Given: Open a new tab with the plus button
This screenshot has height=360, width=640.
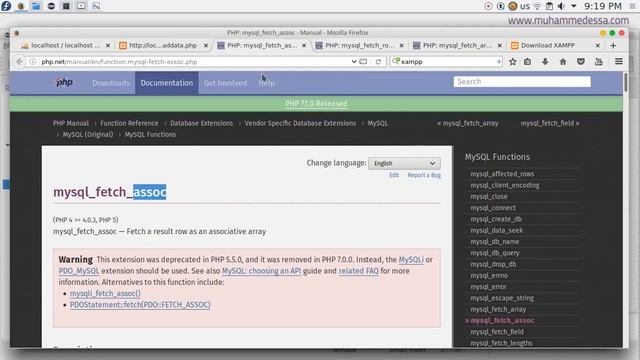Looking at the screenshot, I should coord(613,45).
